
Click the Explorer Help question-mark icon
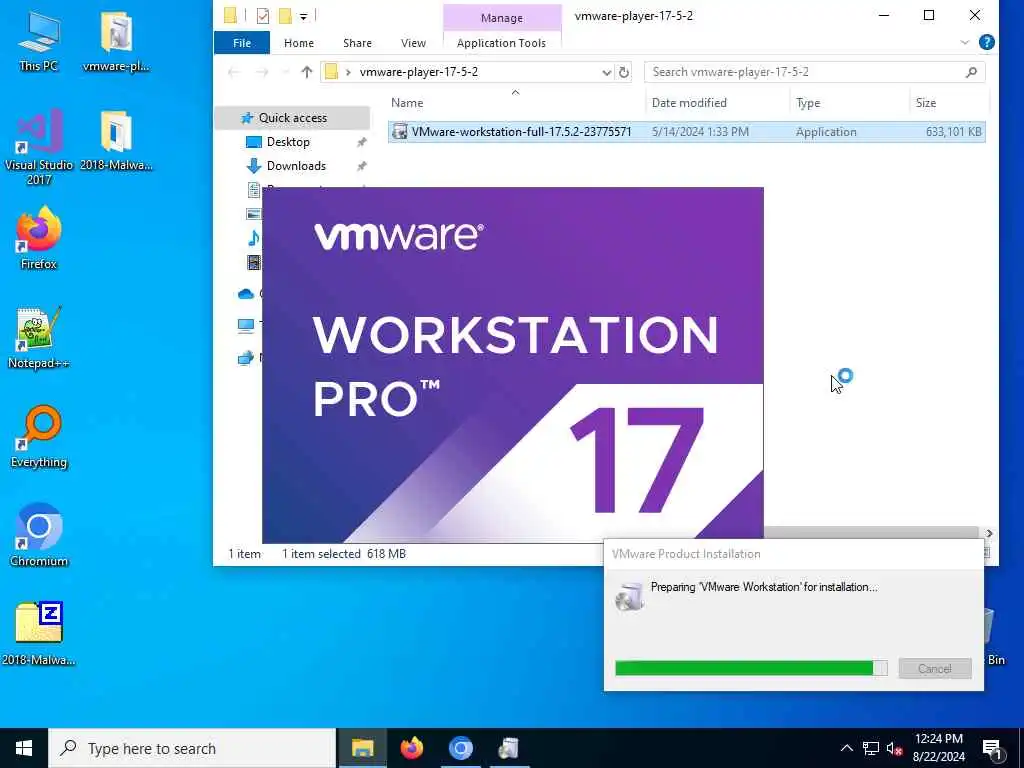(x=987, y=42)
